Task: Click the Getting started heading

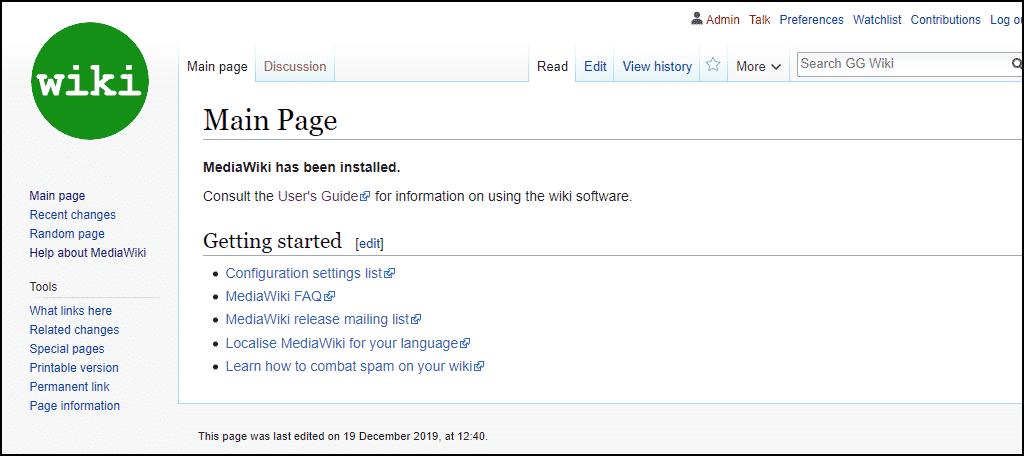Action: pos(272,241)
